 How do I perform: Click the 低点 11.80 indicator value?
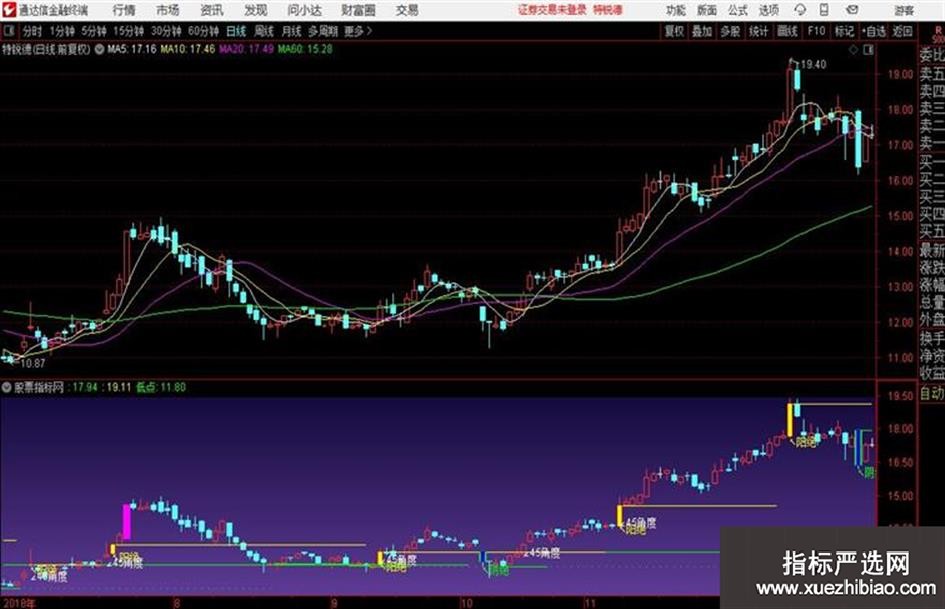(161, 387)
